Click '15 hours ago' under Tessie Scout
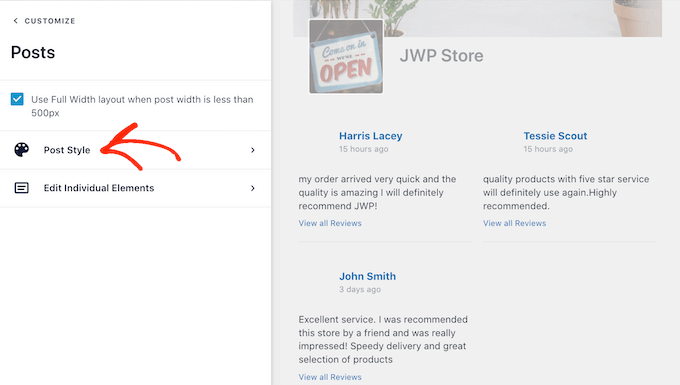 548,149
